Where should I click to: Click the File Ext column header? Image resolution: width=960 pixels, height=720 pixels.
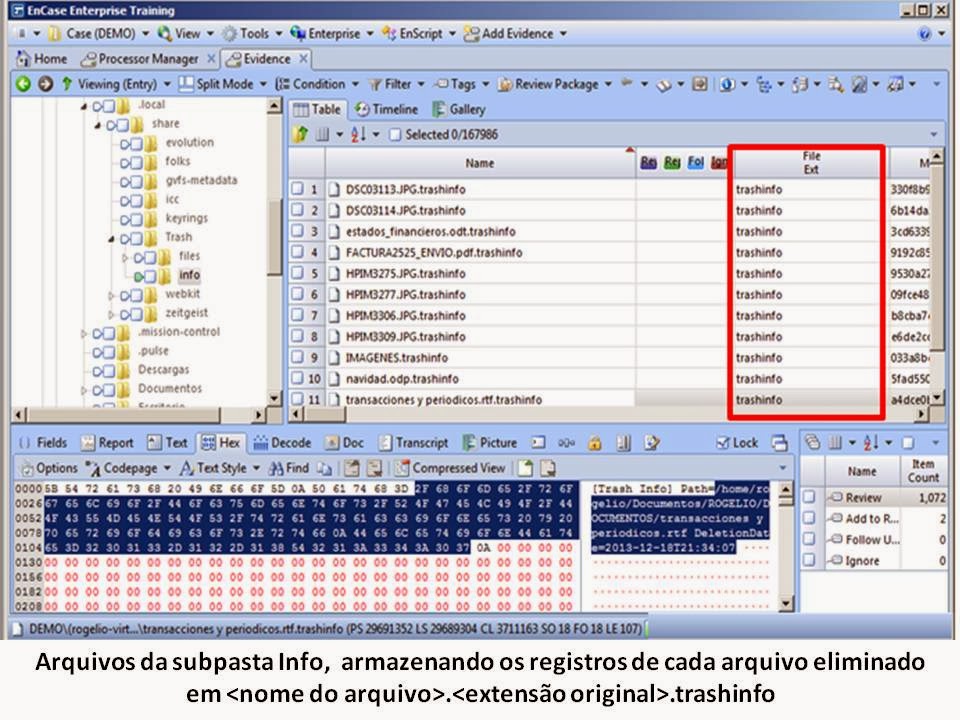810,163
